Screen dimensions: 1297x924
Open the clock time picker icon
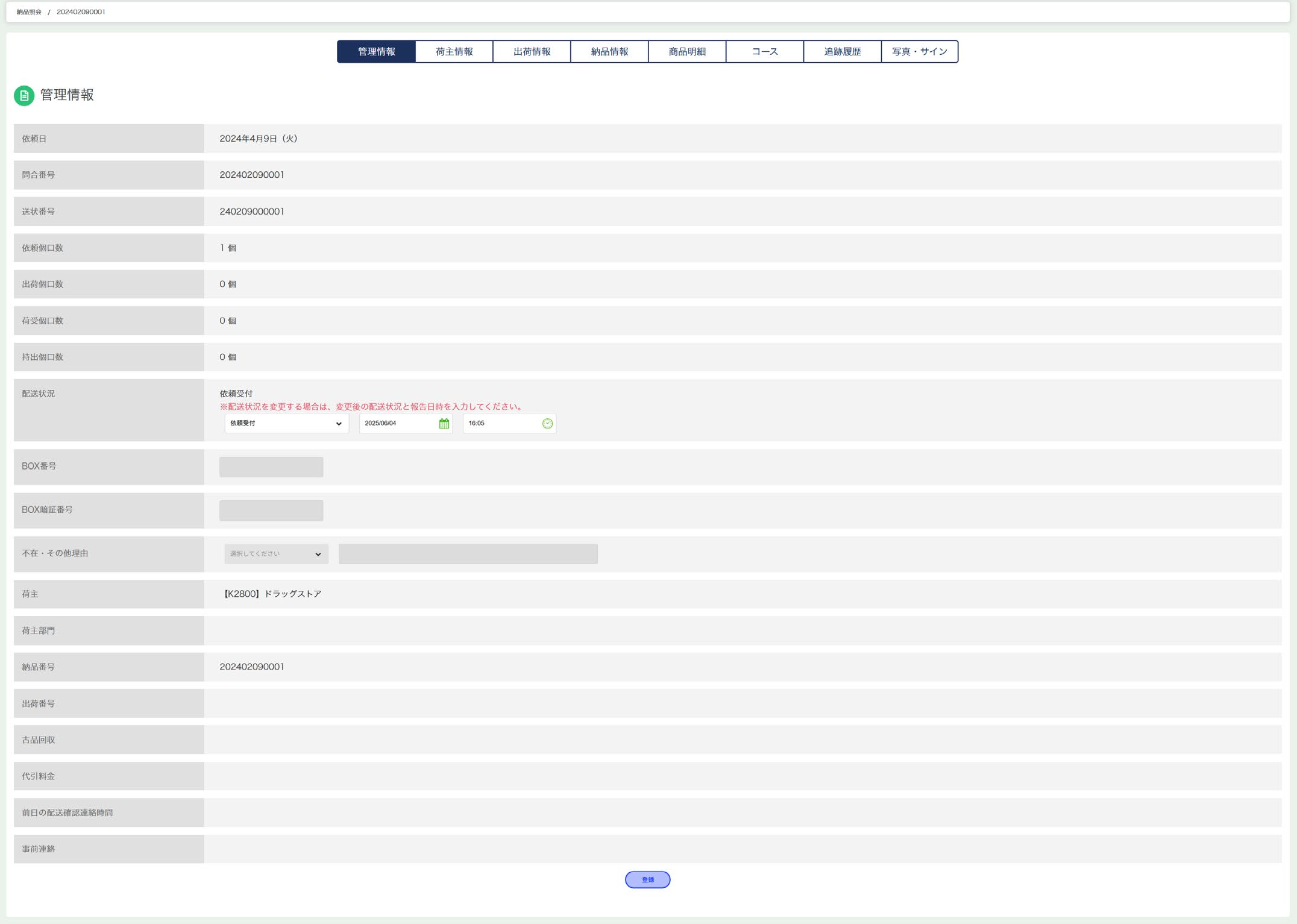tap(547, 423)
